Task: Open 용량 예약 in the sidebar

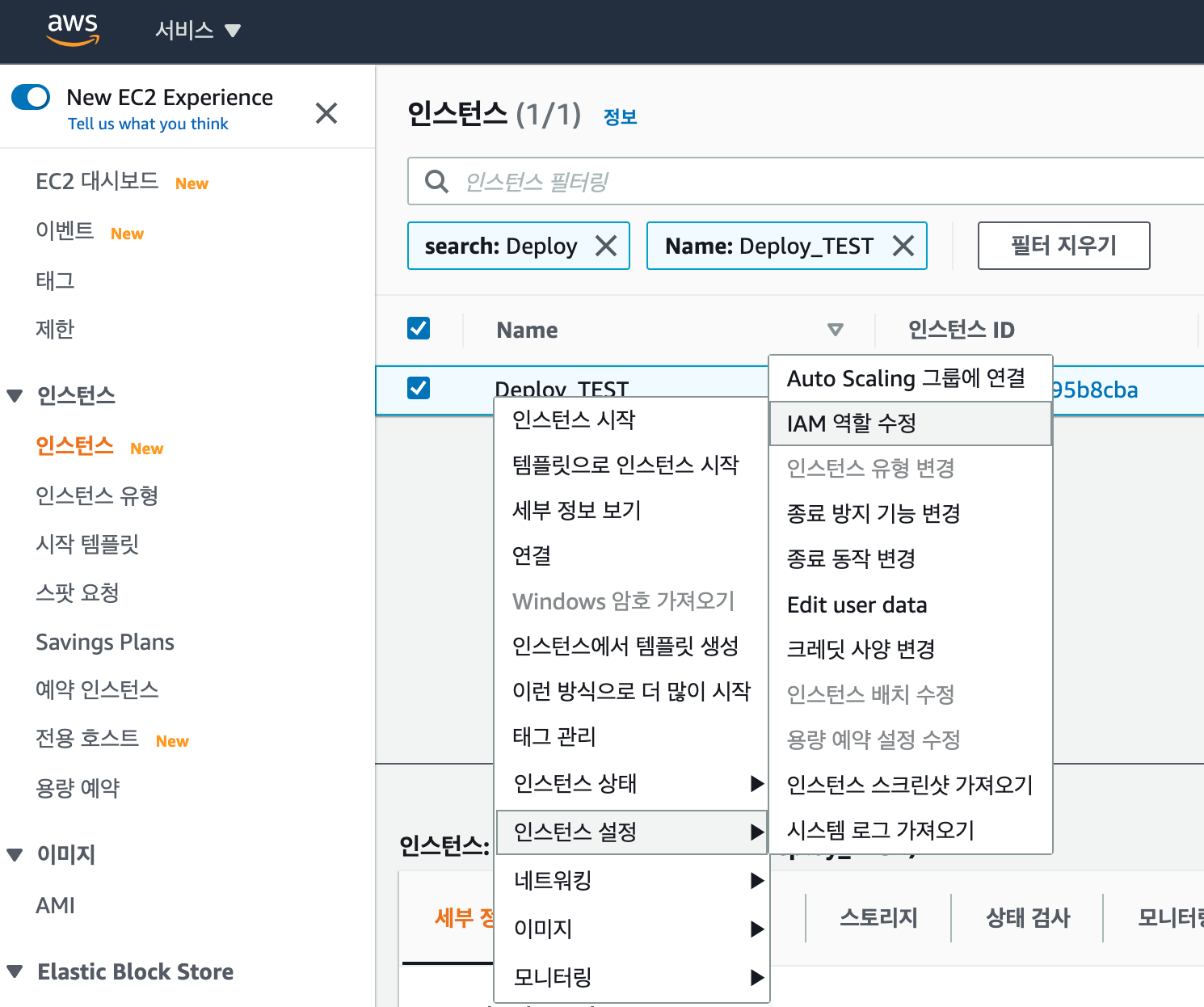Action: (x=78, y=788)
